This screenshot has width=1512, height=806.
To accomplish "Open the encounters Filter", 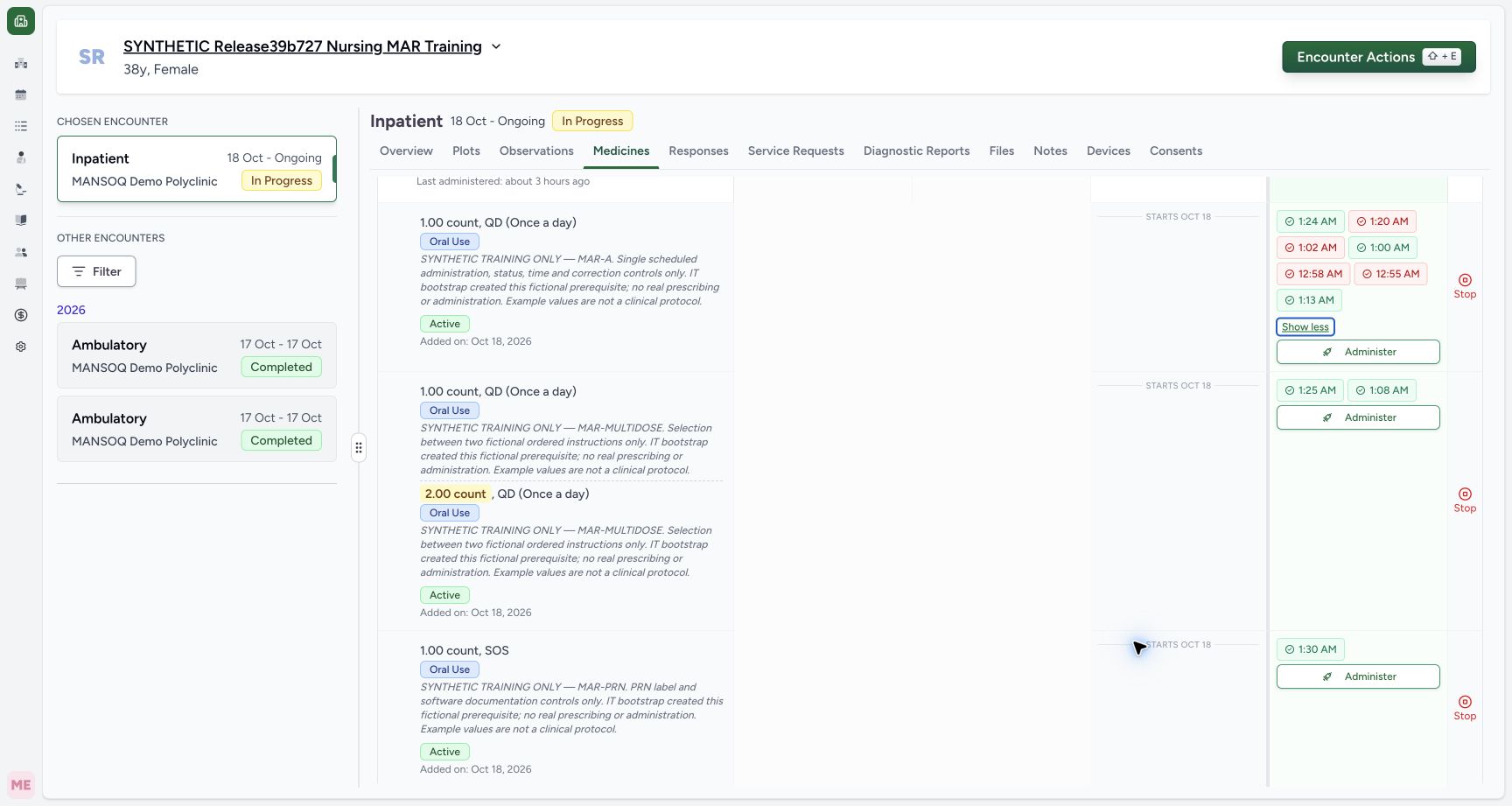I will click(x=96, y=271).
